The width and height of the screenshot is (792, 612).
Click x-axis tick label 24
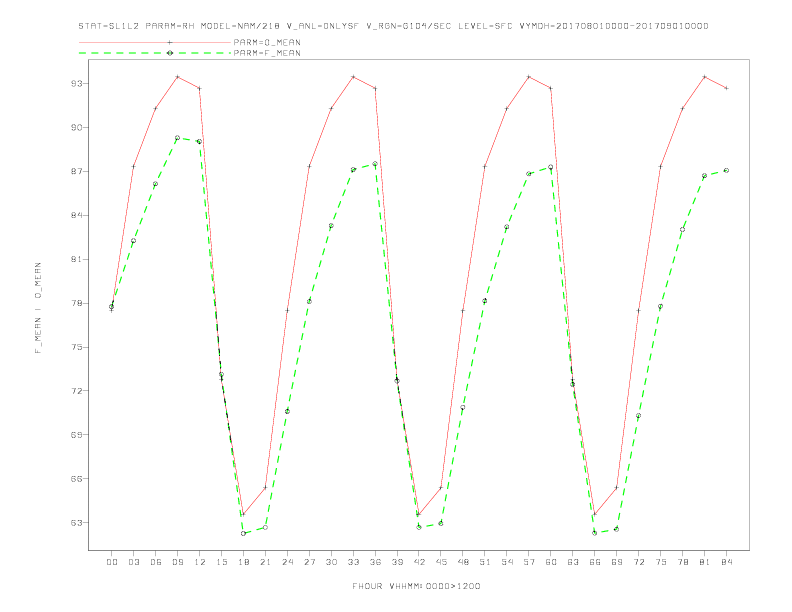click(x=287, y=562)
